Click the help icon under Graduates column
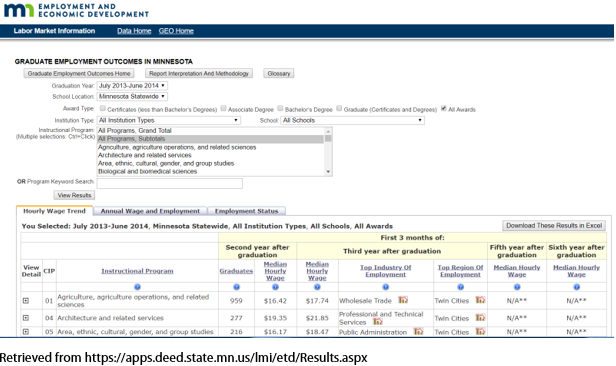616x366 pixels. pyautogui.click(x=236, y=287)
